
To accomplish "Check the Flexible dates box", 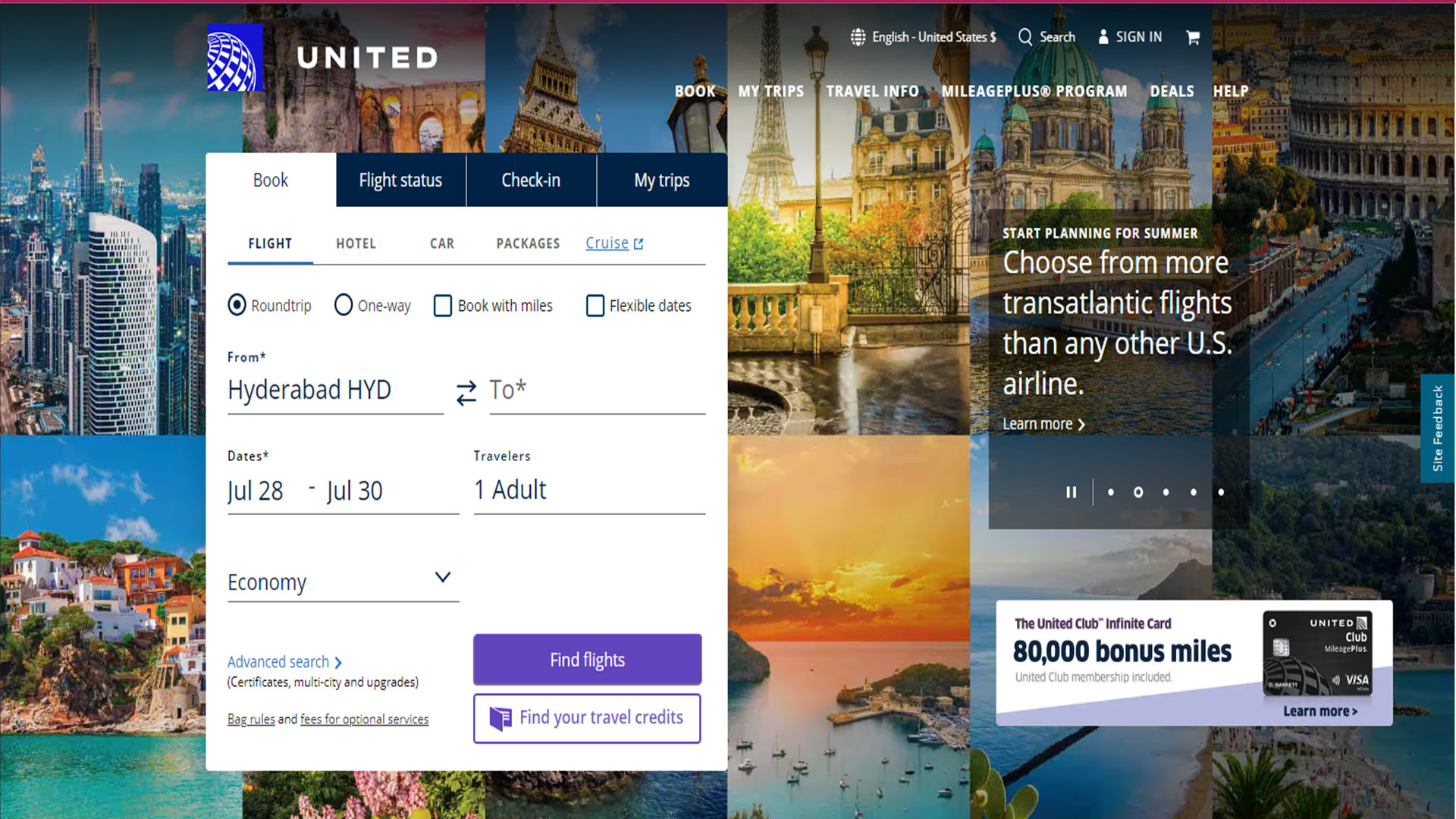I will 595,306.
